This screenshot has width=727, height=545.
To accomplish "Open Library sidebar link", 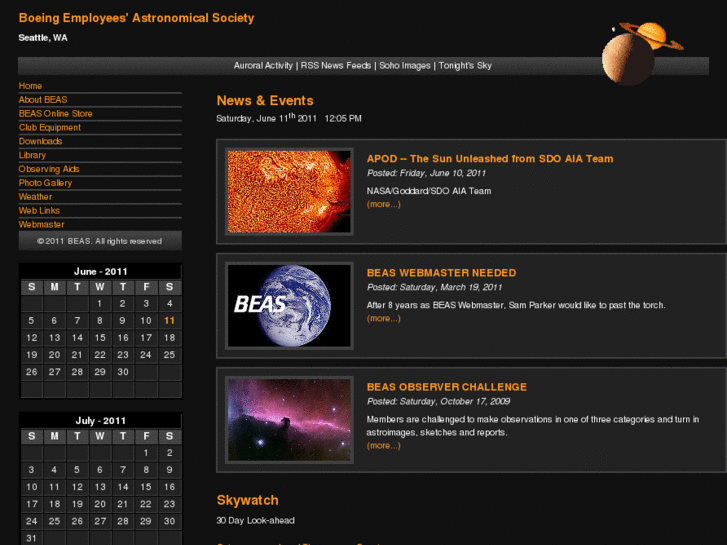I will [x=32, y=155].
